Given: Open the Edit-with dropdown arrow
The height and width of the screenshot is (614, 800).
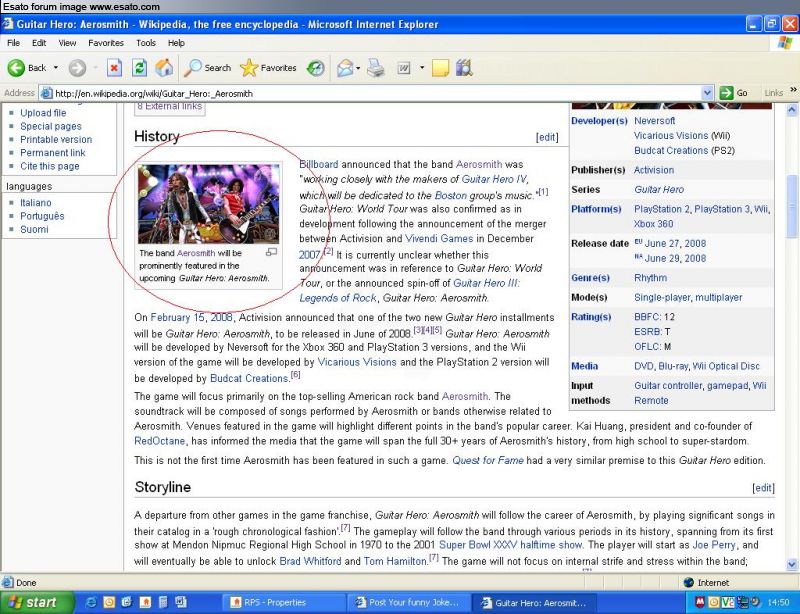Looking at the screenshot, I should [x=422, y=67].
